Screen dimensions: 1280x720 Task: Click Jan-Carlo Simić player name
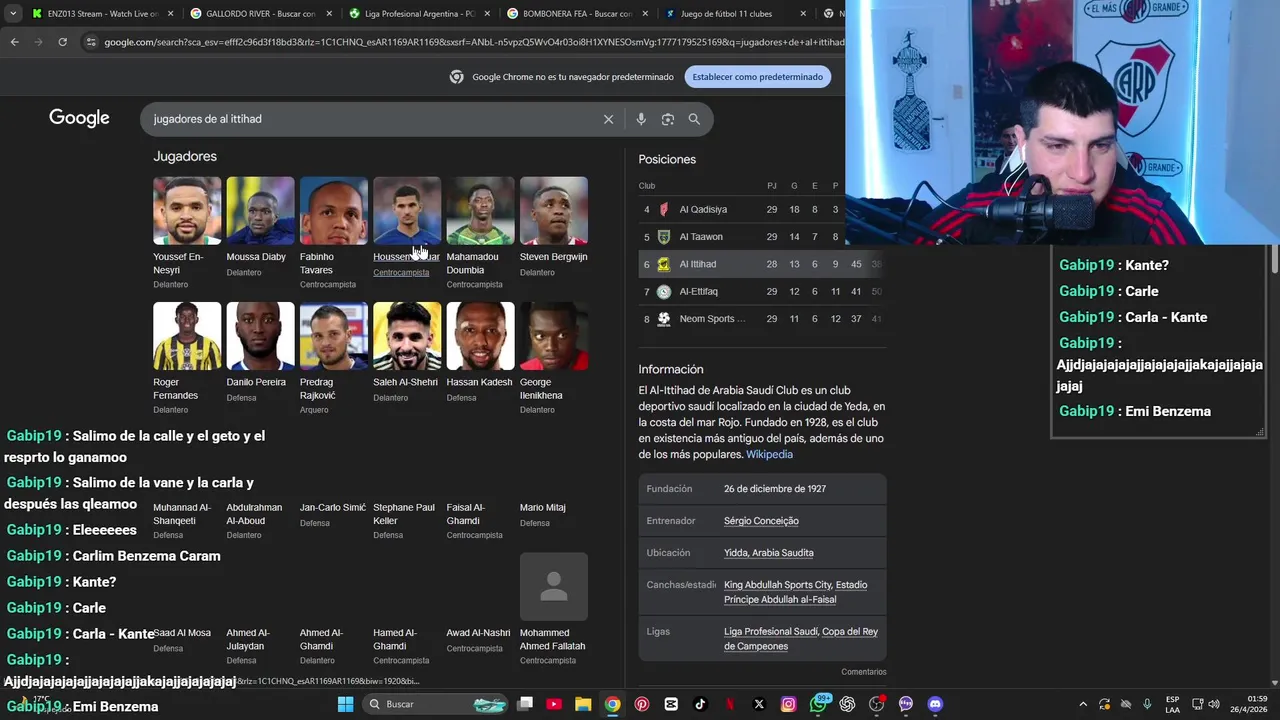point(333,507)
